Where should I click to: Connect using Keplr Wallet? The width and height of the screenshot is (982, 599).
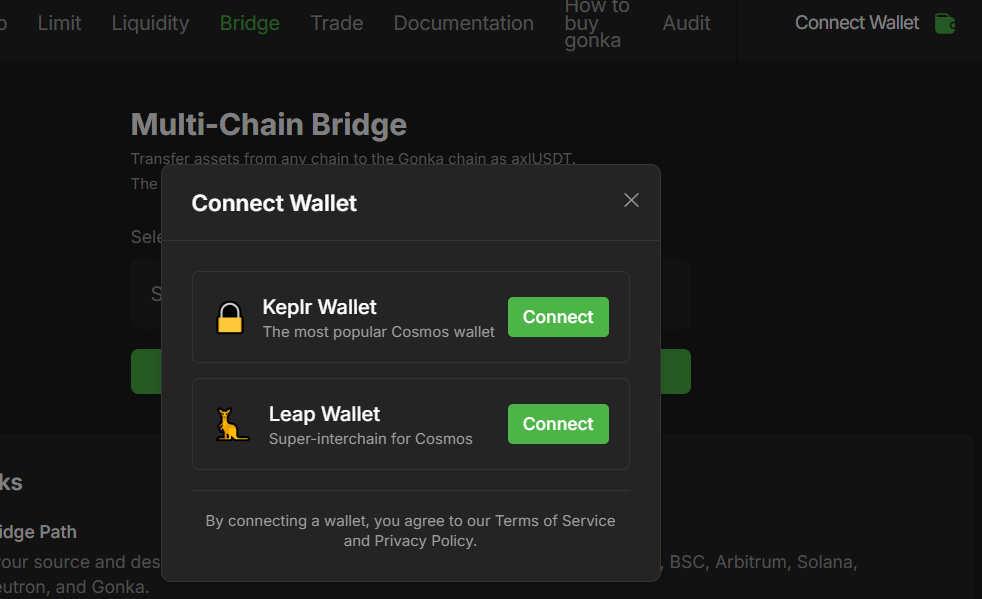tap(557, 316)
